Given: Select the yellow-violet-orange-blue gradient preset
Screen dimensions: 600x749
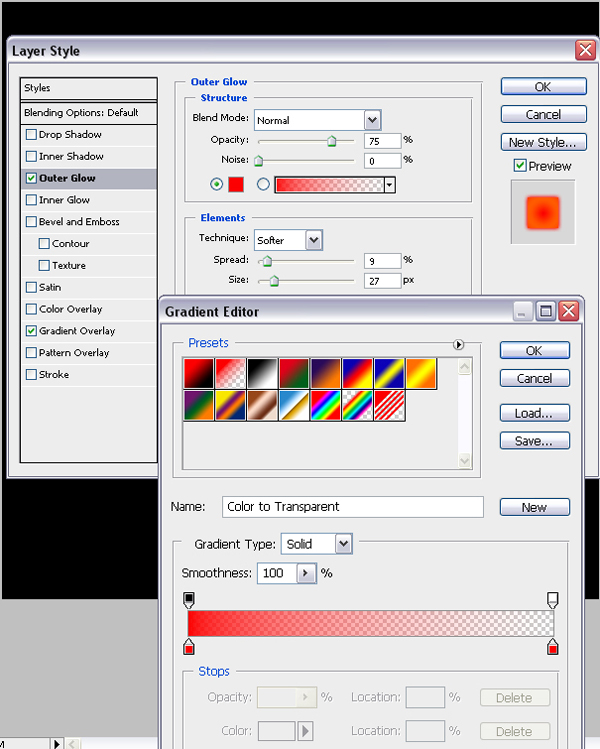Looking at the screenshot, I should (231, 406).
